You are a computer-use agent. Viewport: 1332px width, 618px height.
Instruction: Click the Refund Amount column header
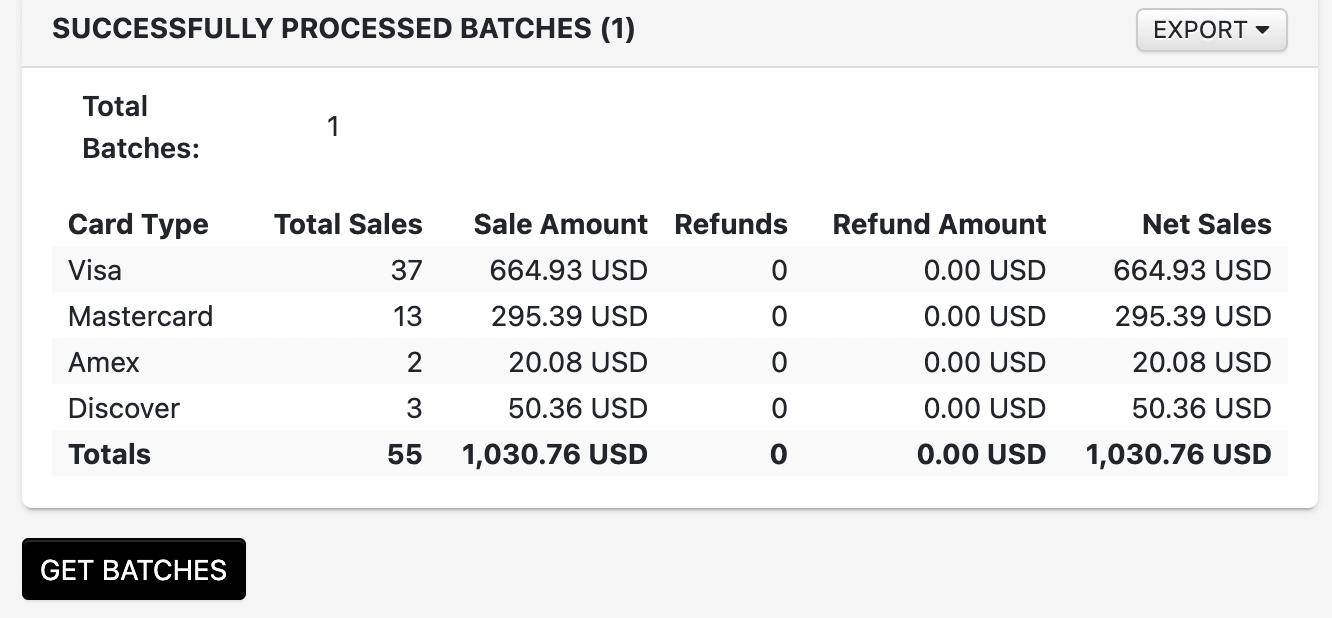coord(939,224)
